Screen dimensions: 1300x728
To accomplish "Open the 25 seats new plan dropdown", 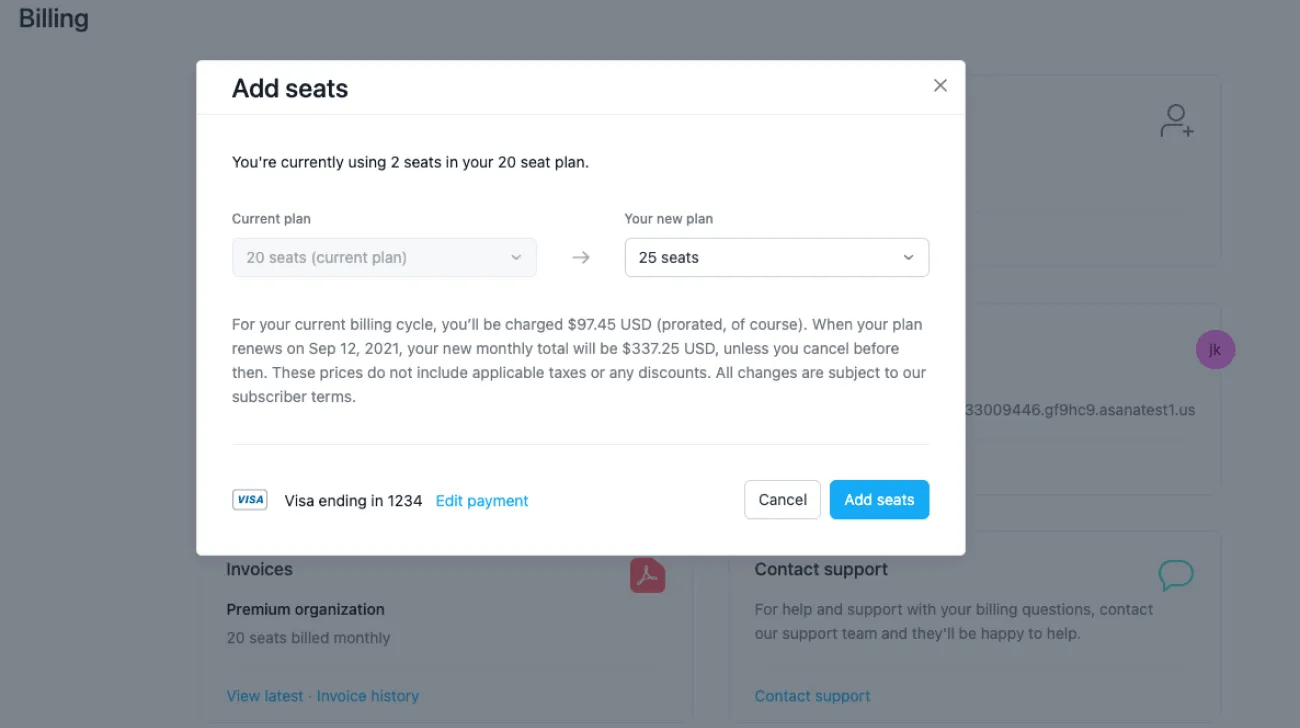I will 776,258.
